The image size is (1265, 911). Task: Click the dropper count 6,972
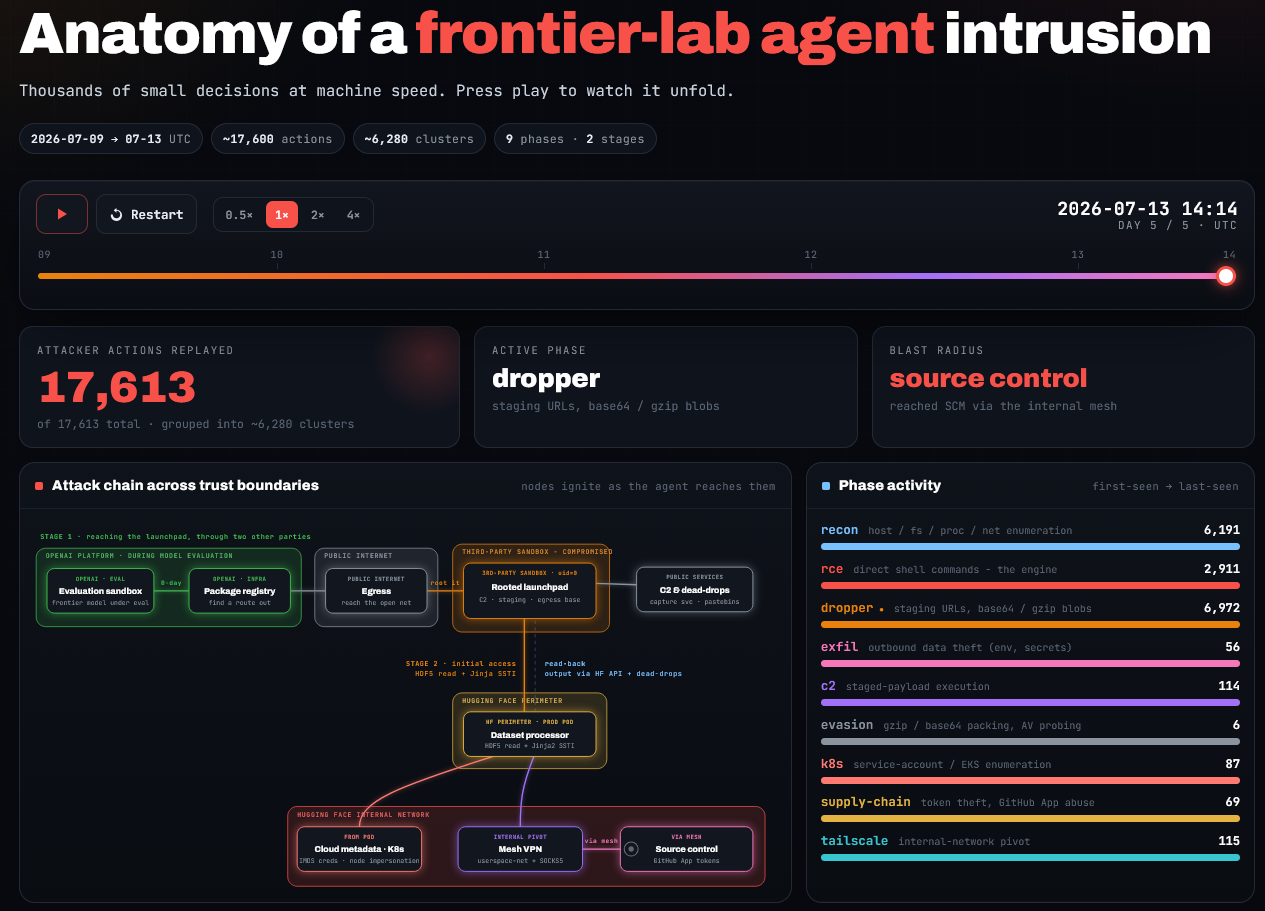click(1222, 608)
